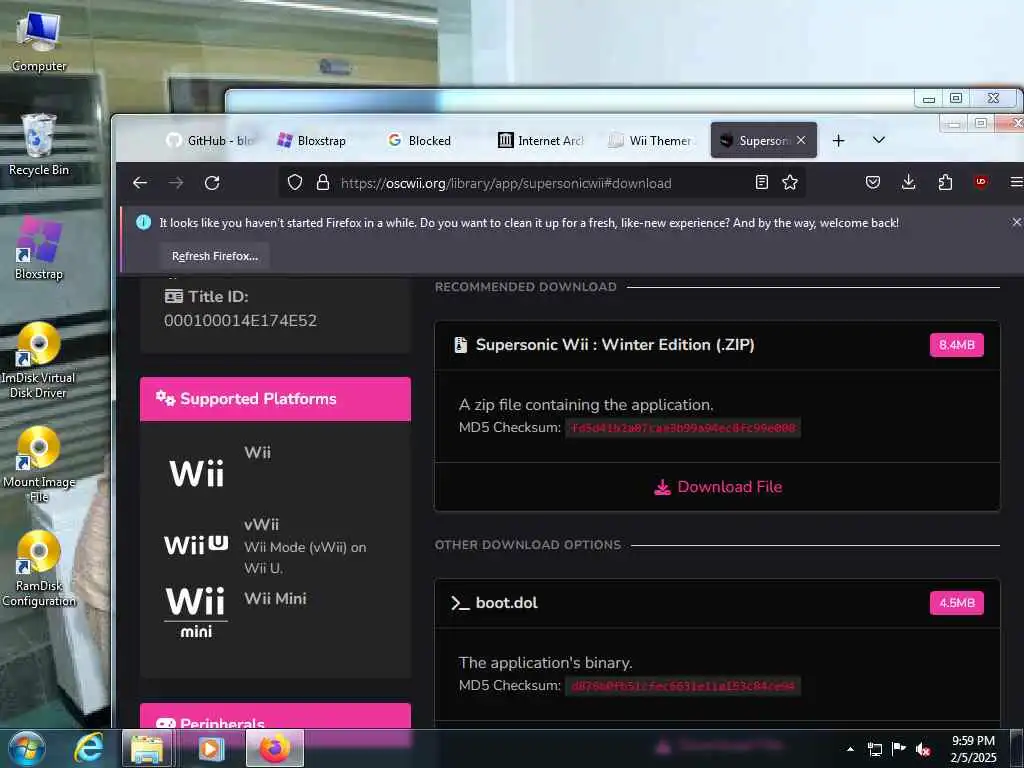Open the Recycle Bin desktop icon
The image size is (1024, 768).
(x=39, y=145)
